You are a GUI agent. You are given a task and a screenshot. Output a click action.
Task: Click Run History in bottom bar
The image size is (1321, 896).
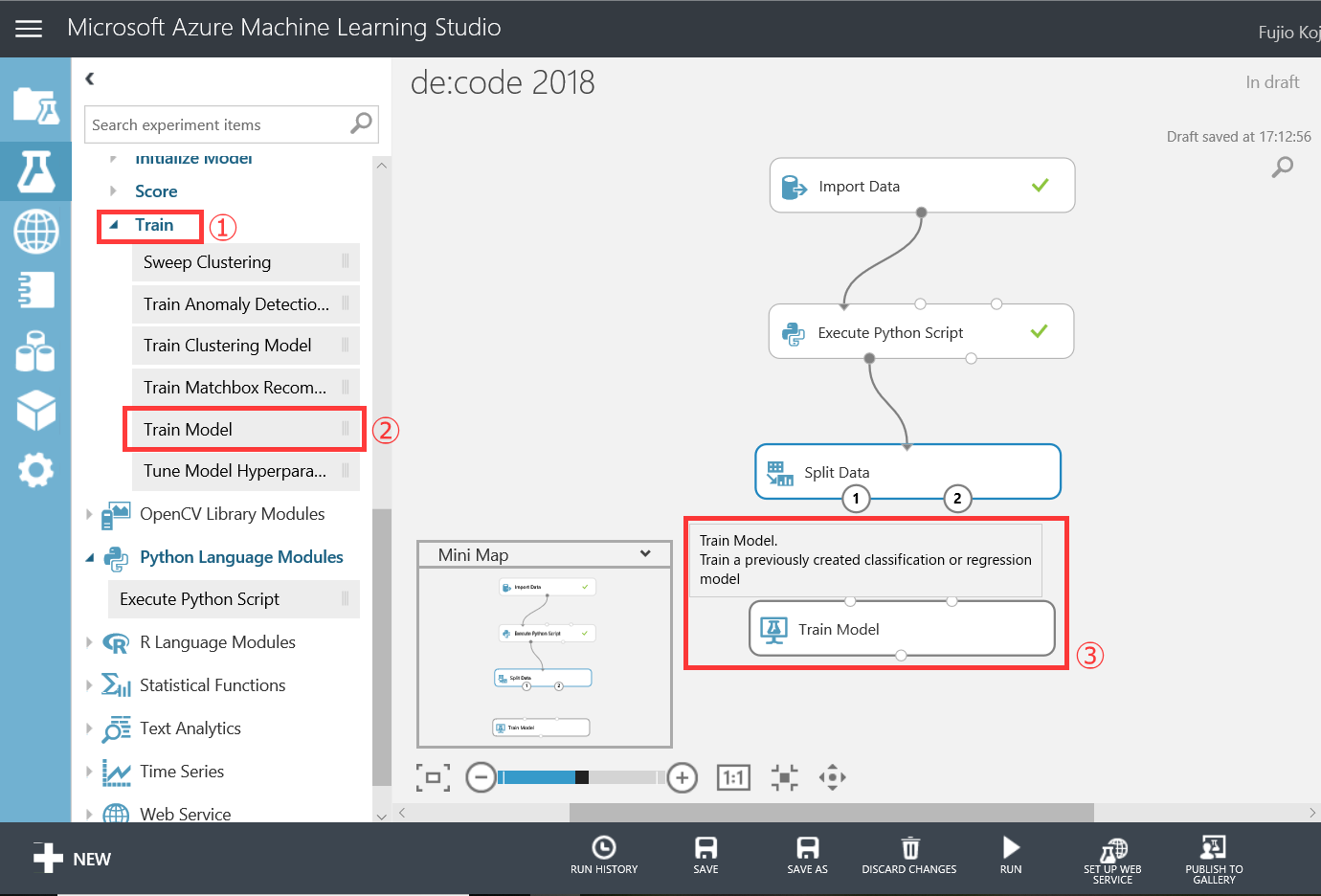tap(604, 855)
